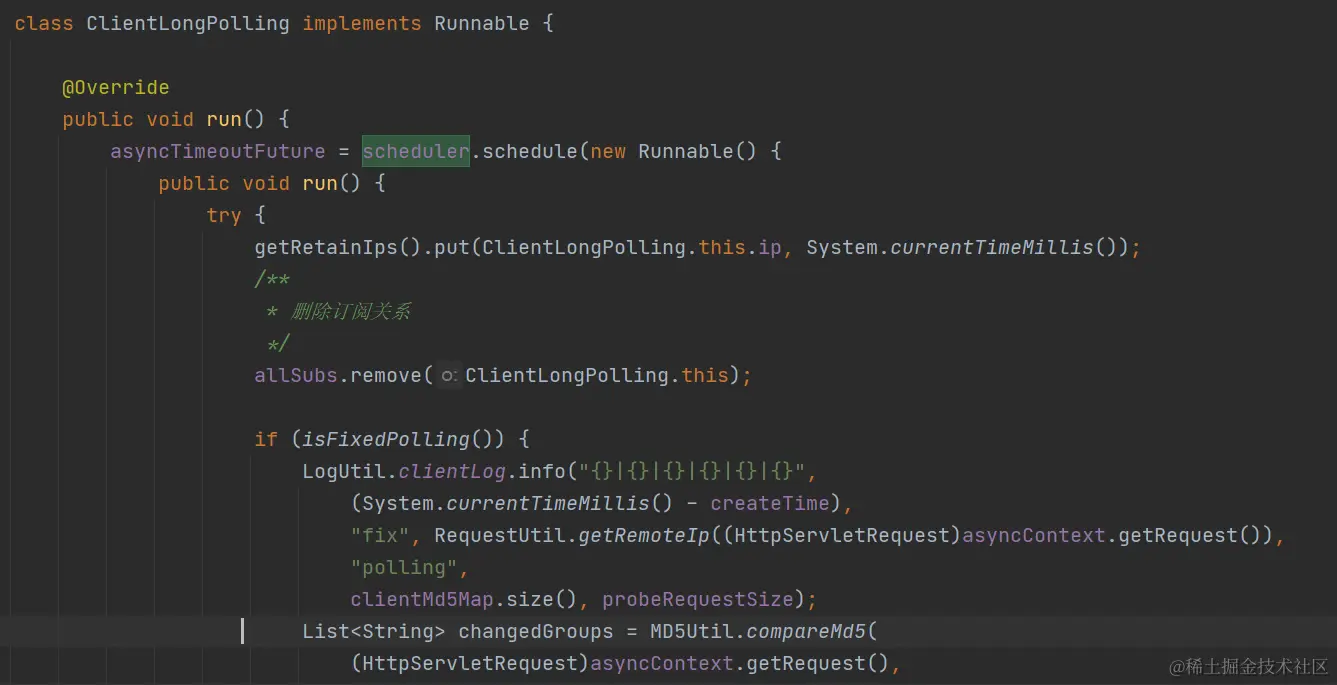Click the allSubs identifier
The width and height of the screenshot is (1337, 685).
click(296, 375)
